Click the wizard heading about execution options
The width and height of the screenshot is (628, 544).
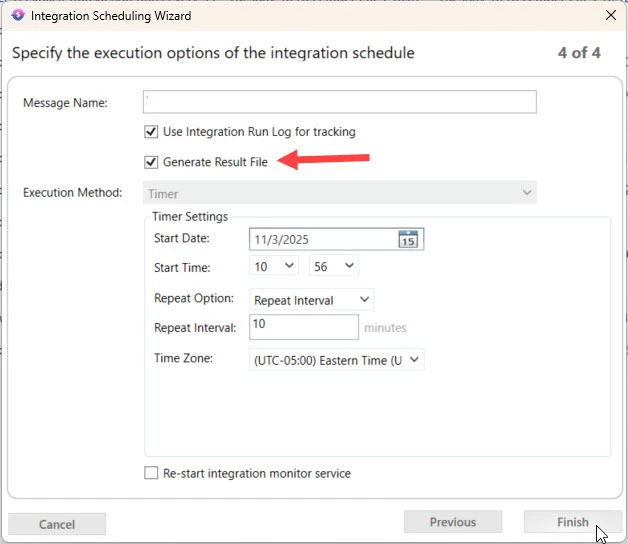coord(213,53)
